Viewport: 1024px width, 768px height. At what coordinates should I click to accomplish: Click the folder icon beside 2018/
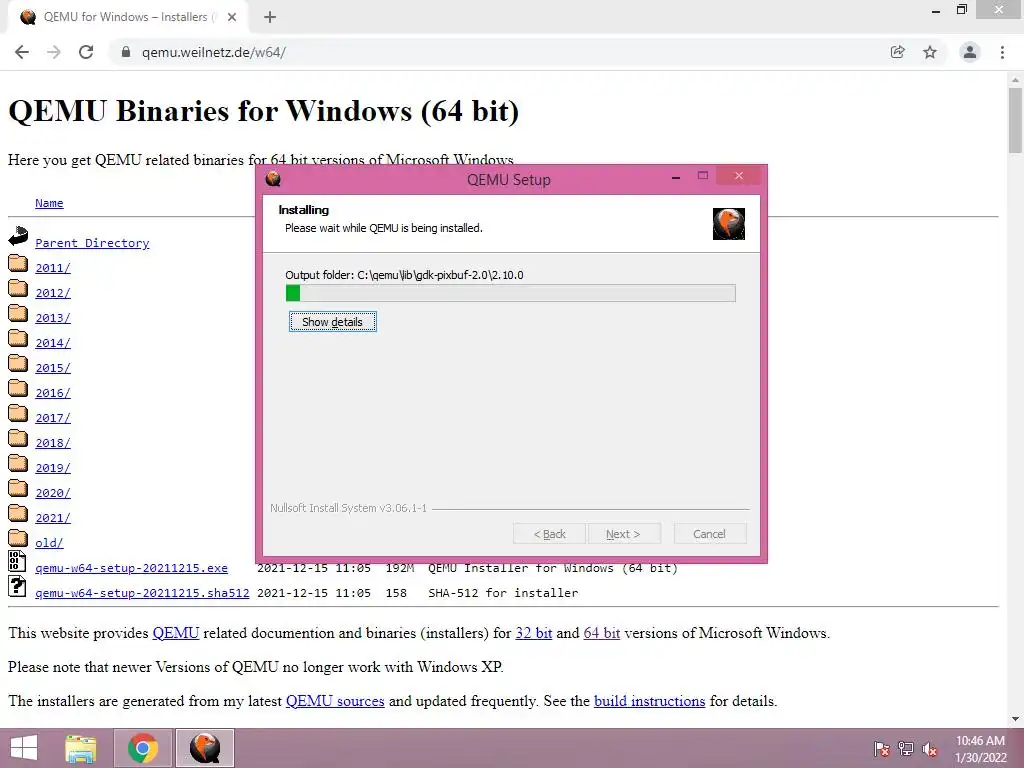point(18,438)
